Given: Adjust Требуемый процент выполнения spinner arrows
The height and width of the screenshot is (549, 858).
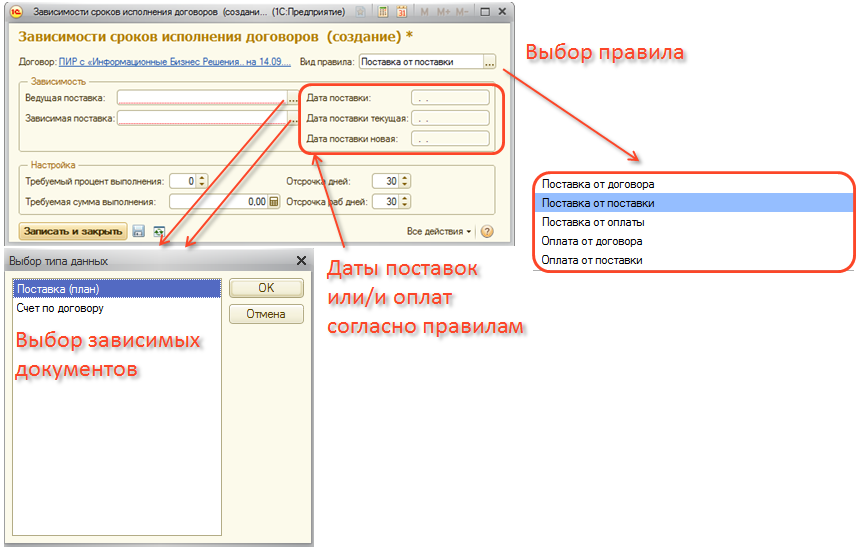Looking at the screenshot, I should coord(201,181).
